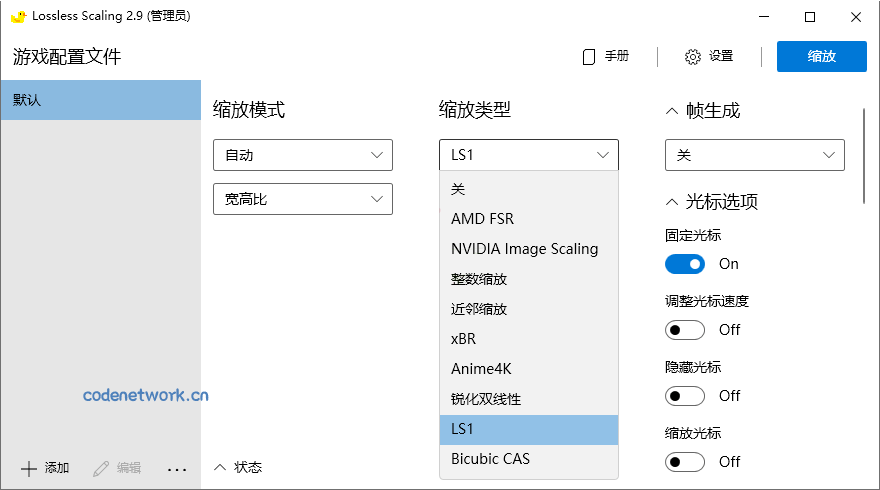Viewport: 880px width, 490px height.
Task: Collapse the 光标选项 section
Action: (671, 202)
